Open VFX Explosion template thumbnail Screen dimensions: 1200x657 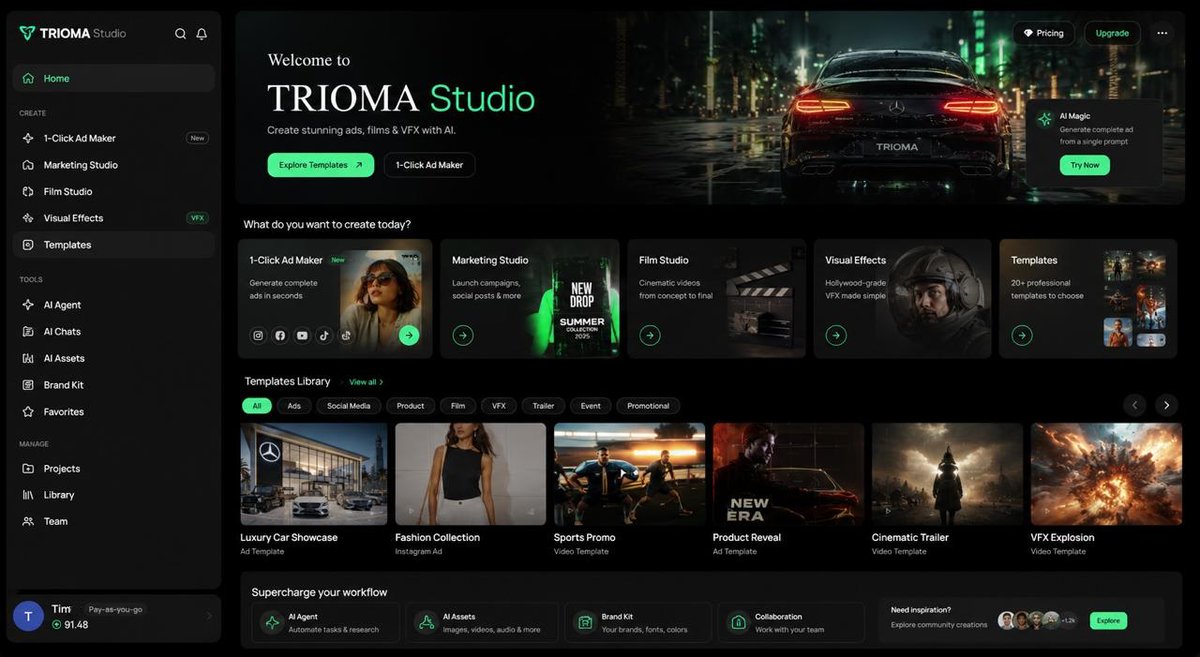tap(1106, 474)
